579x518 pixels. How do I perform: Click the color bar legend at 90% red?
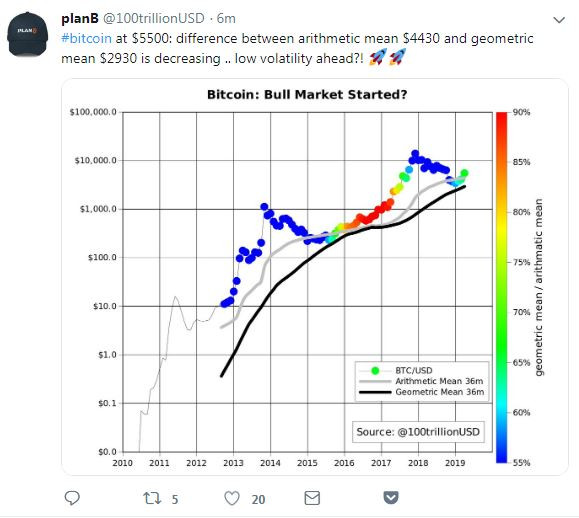point(501,117)
